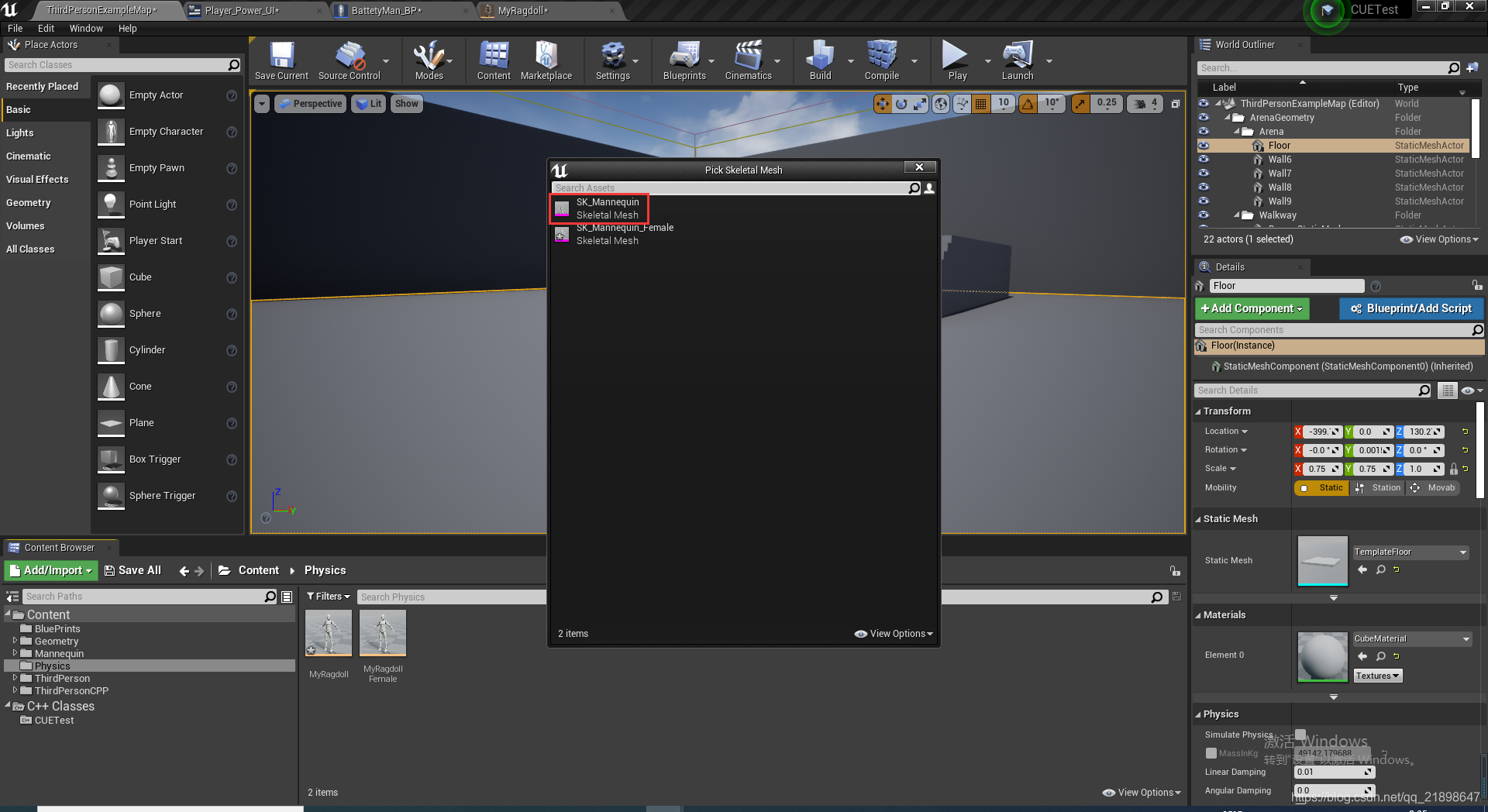Image resolution: width=1488 pixels, height=812 pixels.
Task: Toggle MassInKg override checkbox
Action: pos(1211,753)
